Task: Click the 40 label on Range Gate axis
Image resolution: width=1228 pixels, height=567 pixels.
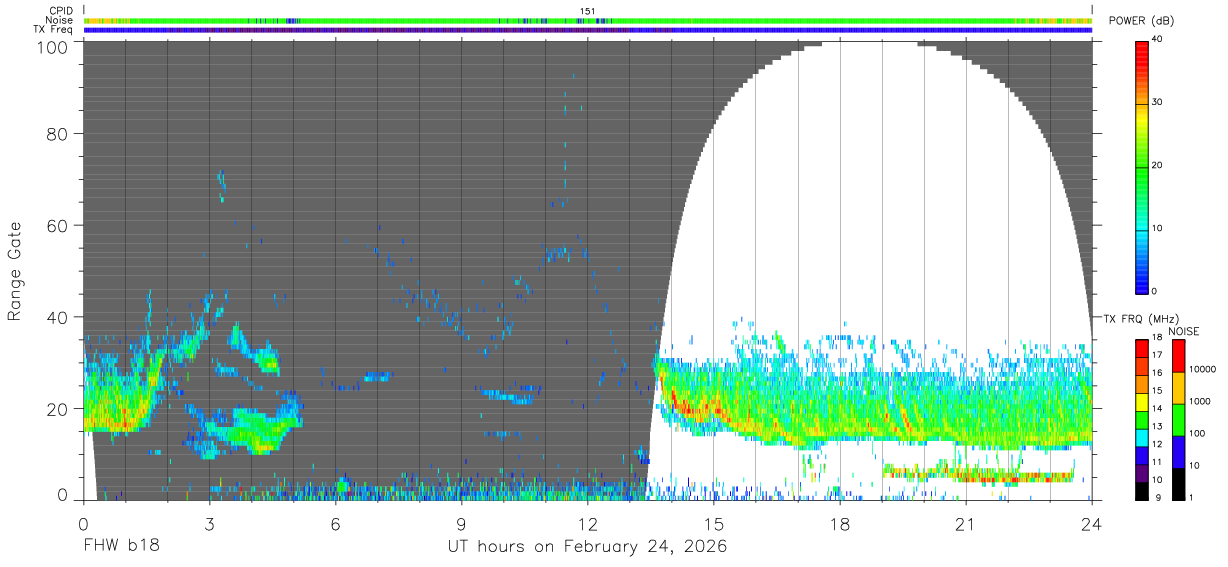Action: tap(58, 317)
